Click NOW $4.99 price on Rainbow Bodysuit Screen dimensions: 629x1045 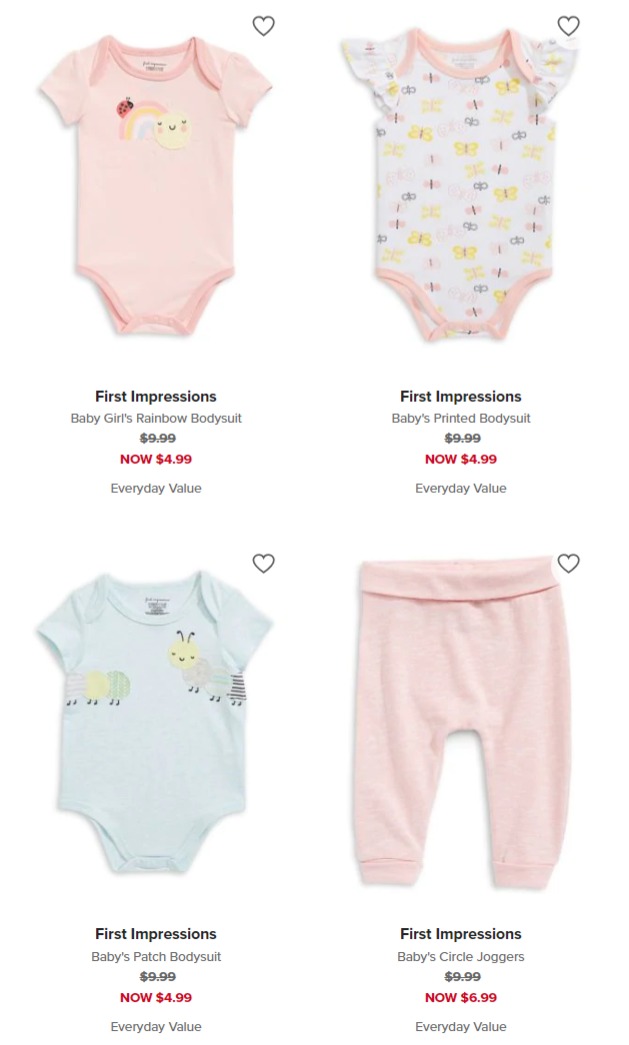pyautogui.click(x=156, y=459)
